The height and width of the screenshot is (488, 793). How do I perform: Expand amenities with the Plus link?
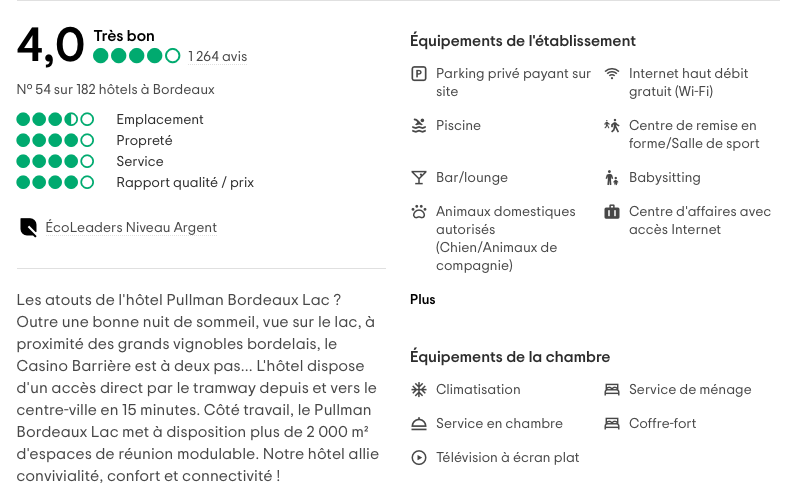coord(423,299)
